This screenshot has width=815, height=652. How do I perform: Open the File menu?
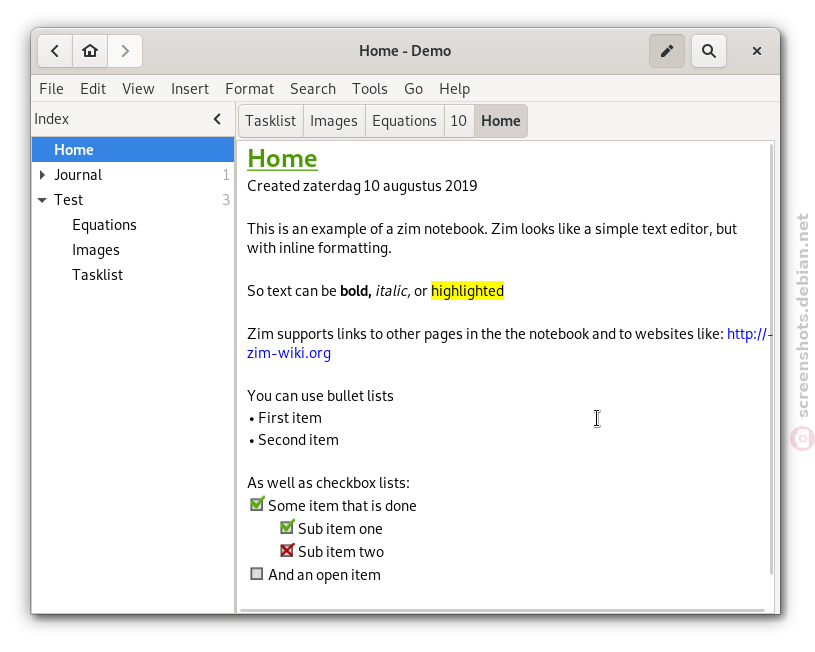[51, 89]
